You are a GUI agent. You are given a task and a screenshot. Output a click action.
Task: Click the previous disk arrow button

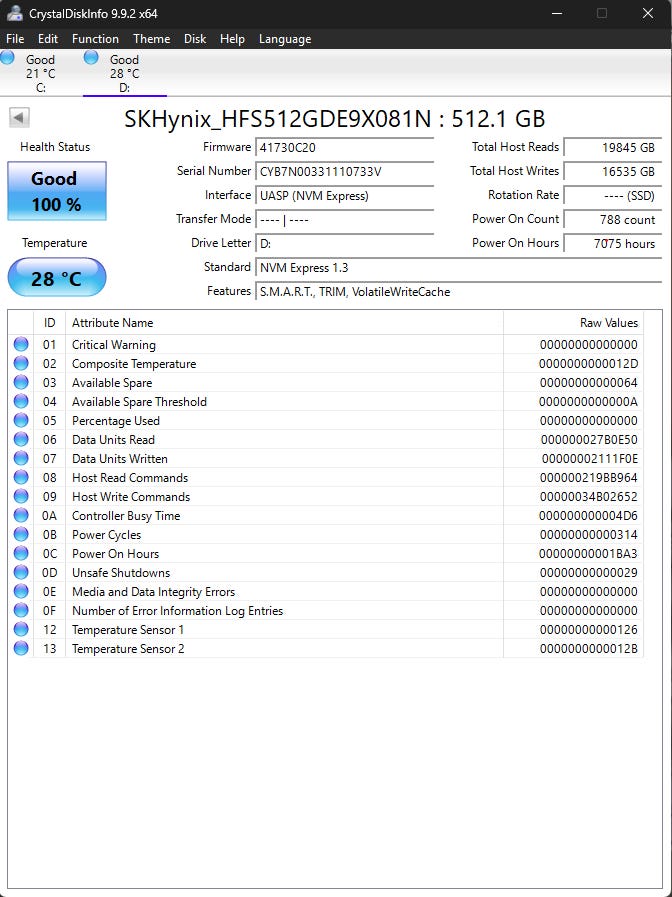pyautogui.click(x=19, y=118)
